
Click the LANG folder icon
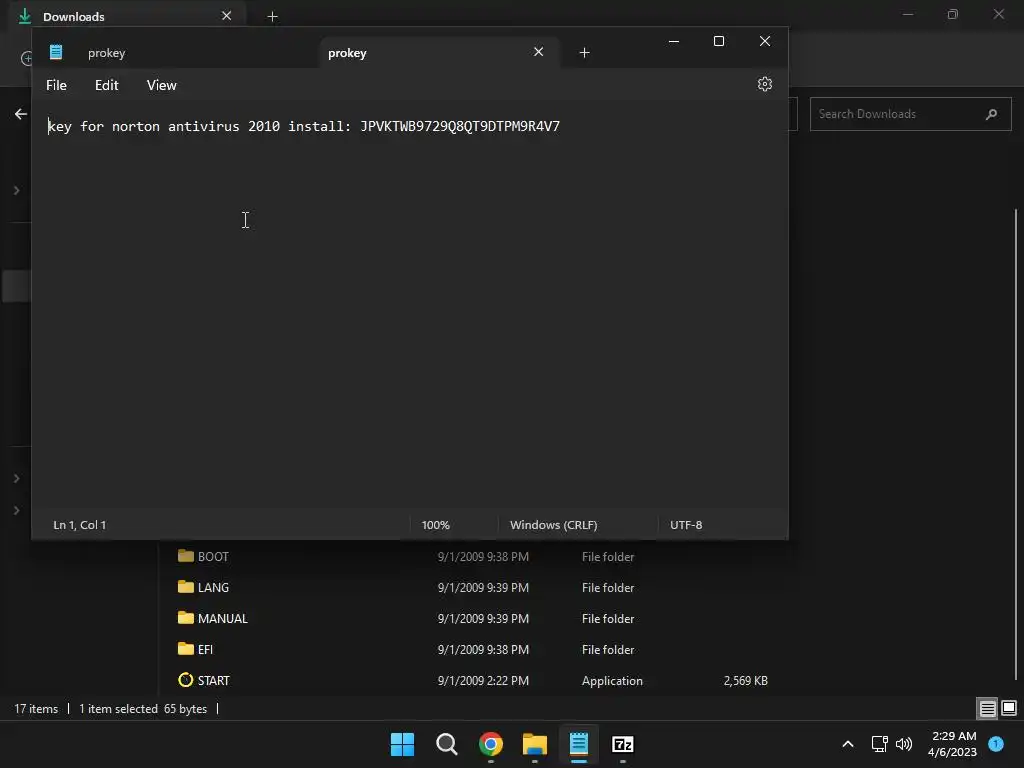coord(185,586)
